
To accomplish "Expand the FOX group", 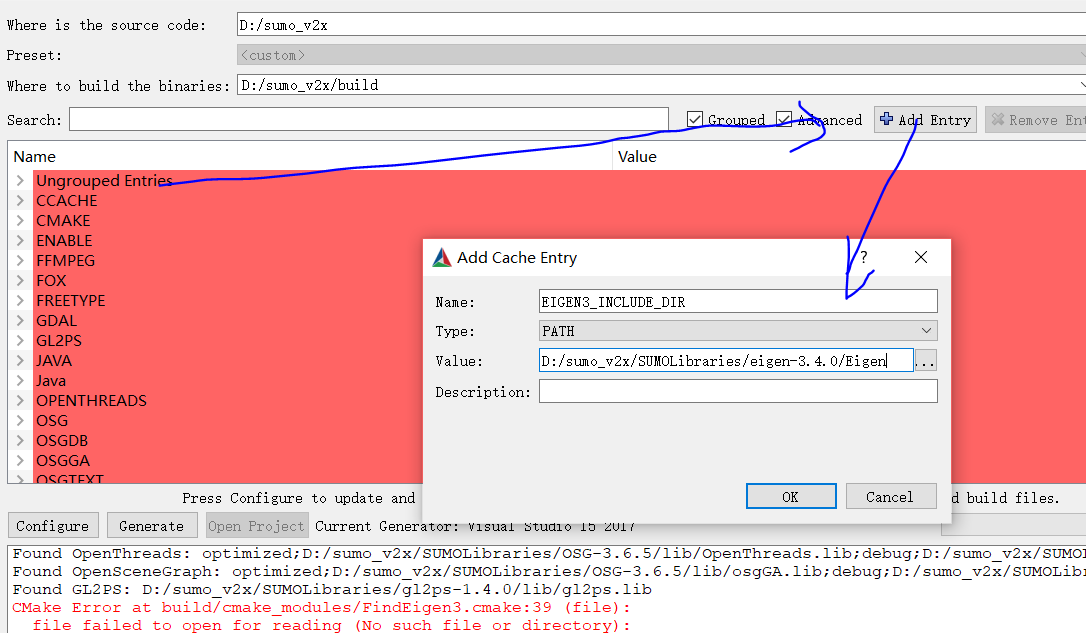I will coord(20,281).
